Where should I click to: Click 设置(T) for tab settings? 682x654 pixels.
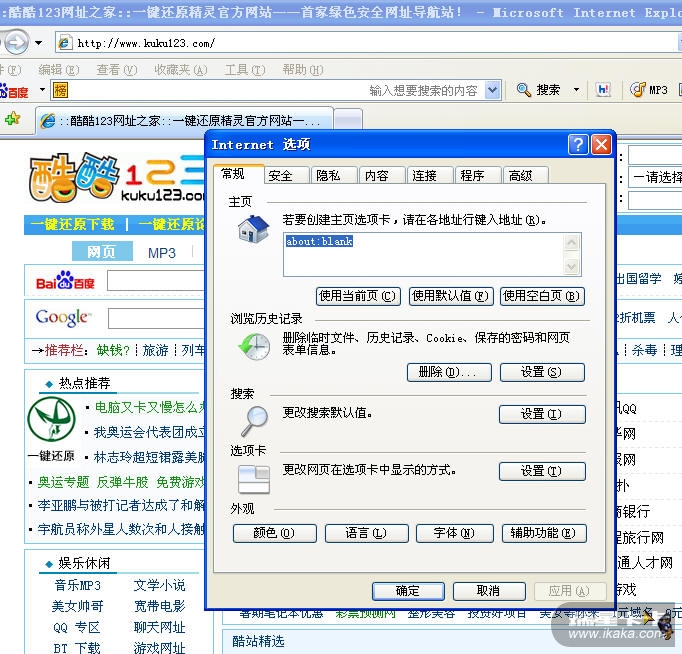[x=542, y=471]
